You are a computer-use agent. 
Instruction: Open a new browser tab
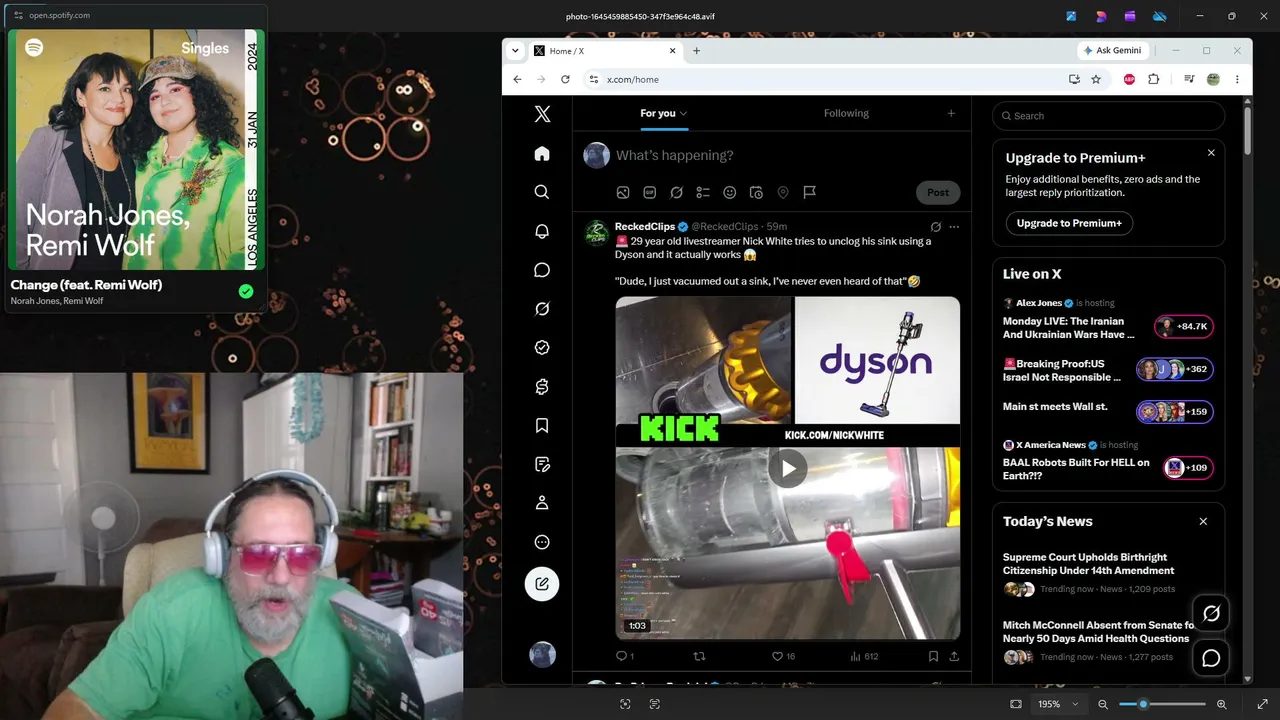pos(696,51)
